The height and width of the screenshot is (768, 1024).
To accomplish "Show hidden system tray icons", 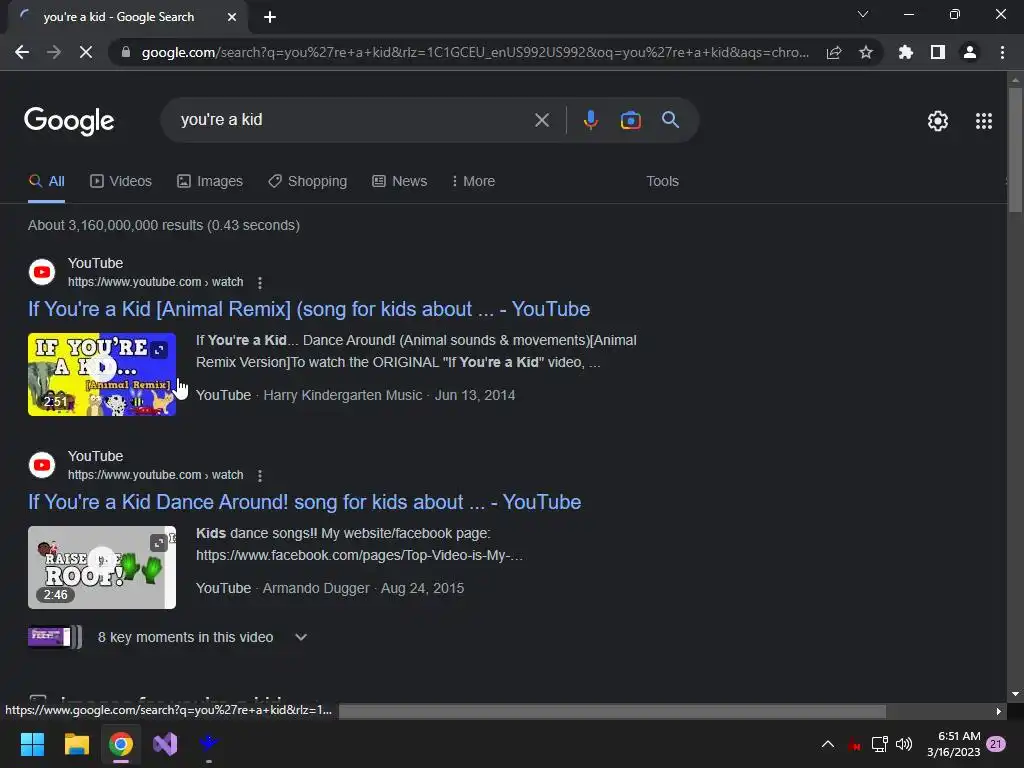I will tap(827, 744).
